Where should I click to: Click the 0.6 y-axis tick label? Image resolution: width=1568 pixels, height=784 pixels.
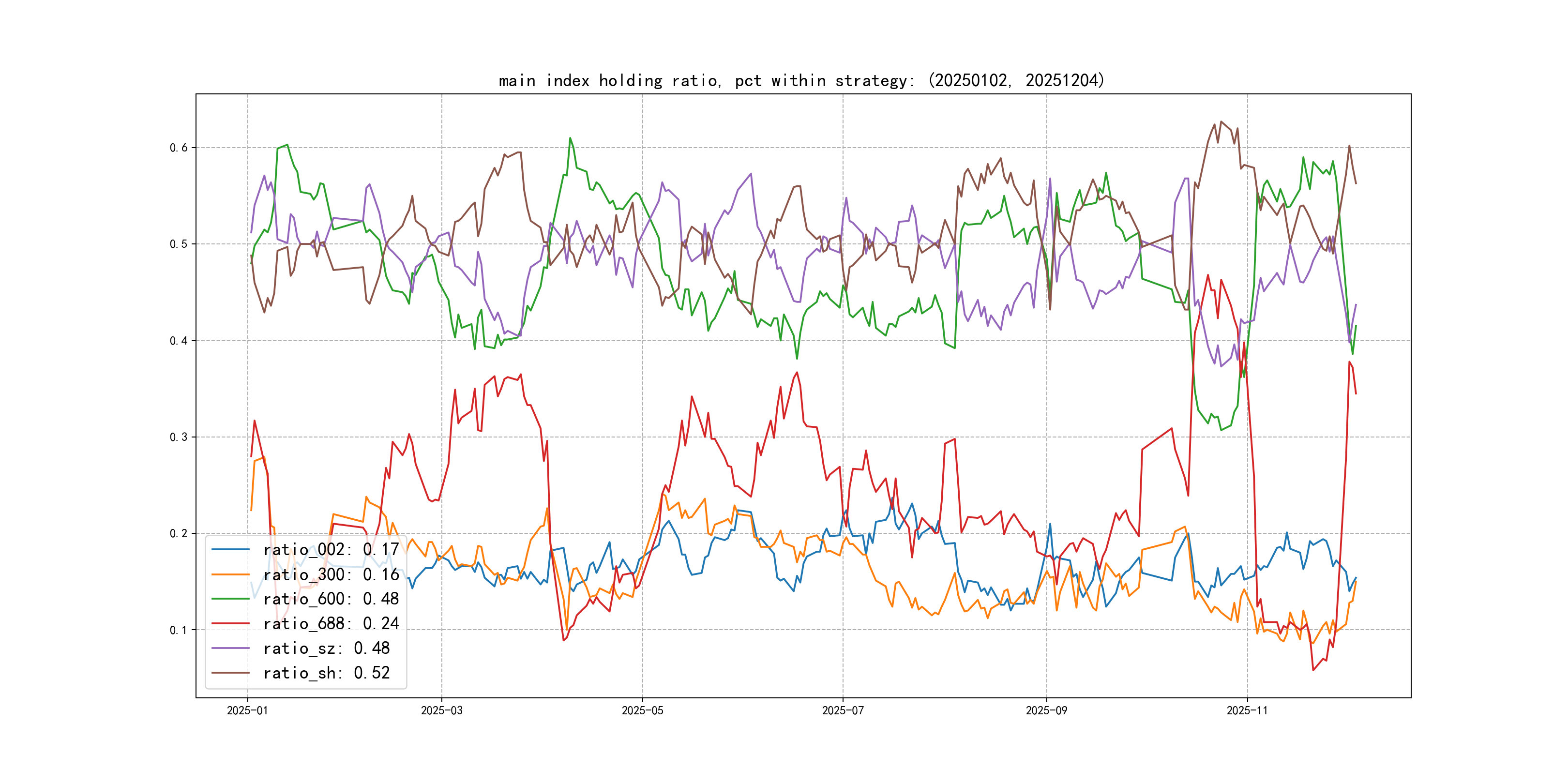(x=179, y=147)
